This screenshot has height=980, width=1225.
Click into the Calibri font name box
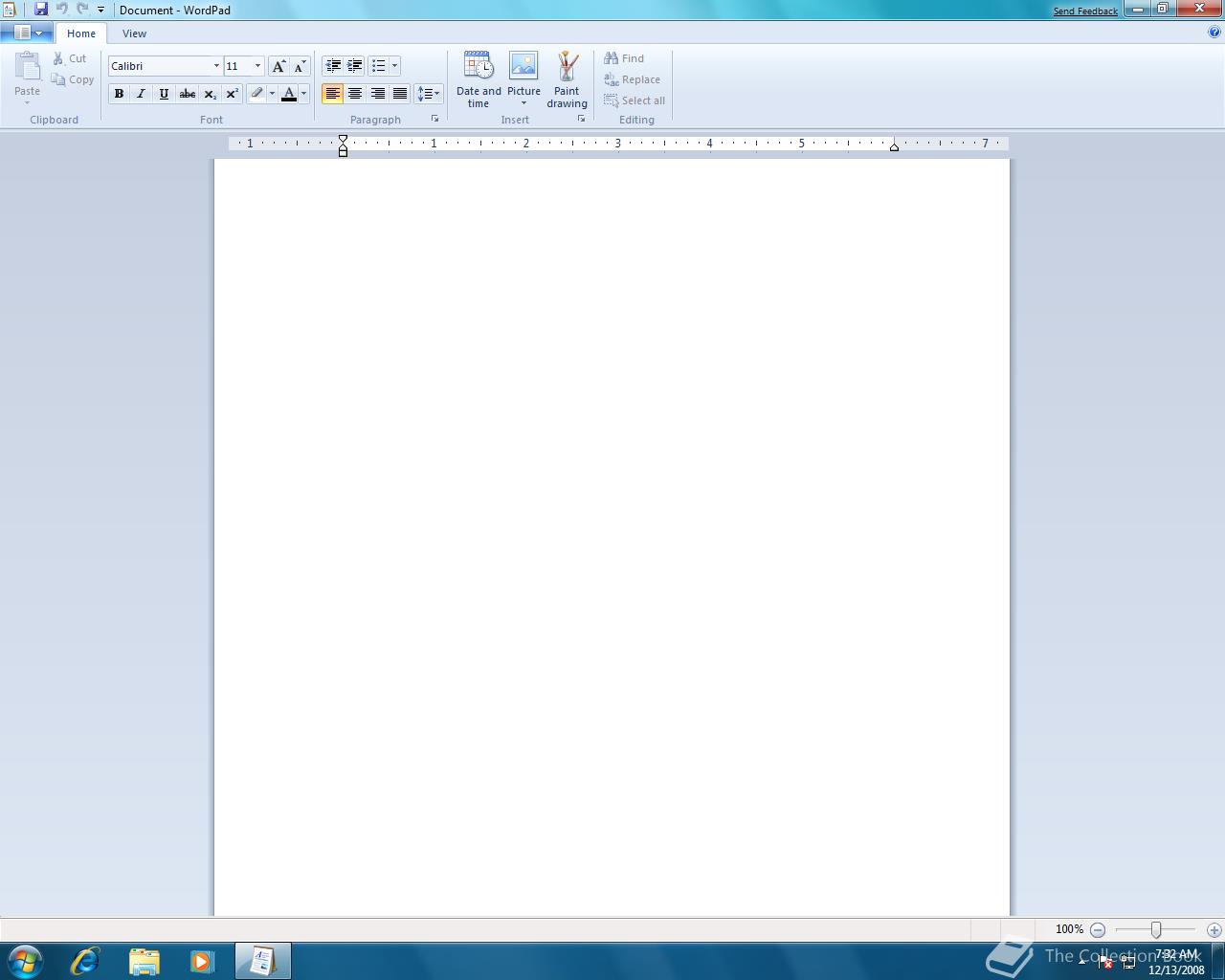159,66
